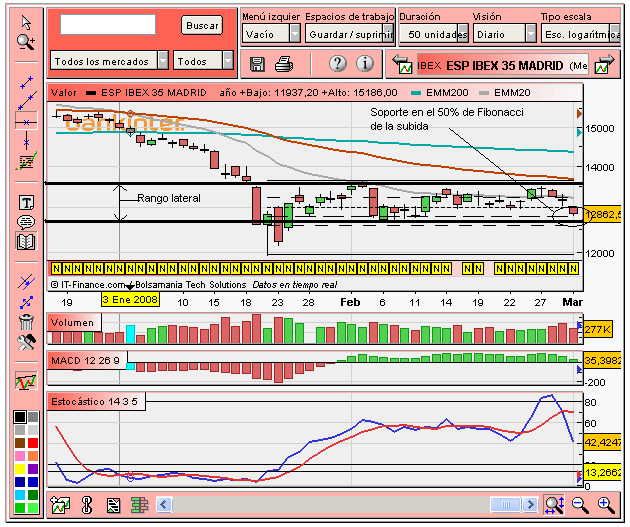Image resolution: width=630 pixels, height=527 pixels.
Task: Toggle the open book icon in sidebar
Action: (26, 241)
